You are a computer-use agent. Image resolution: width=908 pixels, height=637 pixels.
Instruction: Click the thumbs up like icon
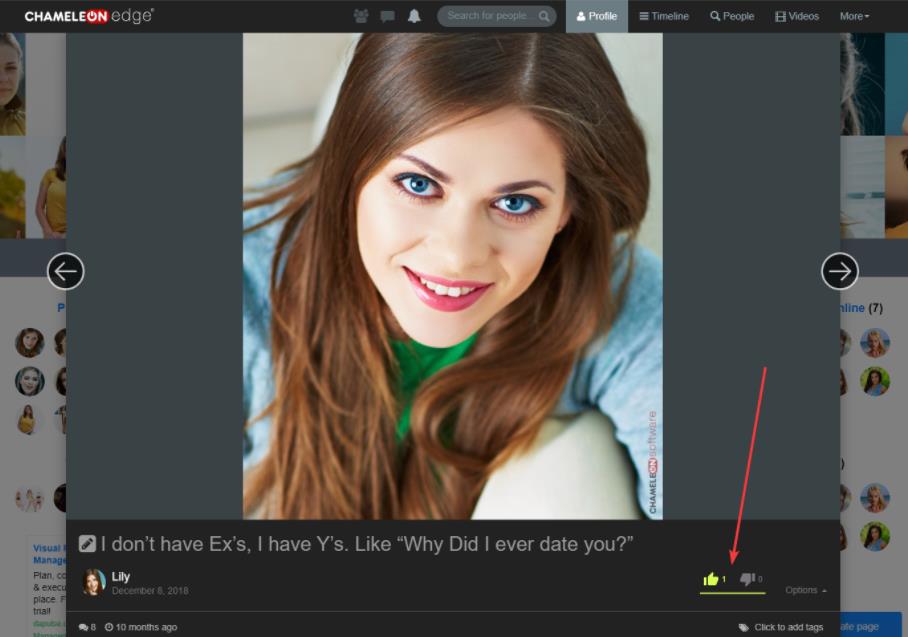click(x=711, y=579)
